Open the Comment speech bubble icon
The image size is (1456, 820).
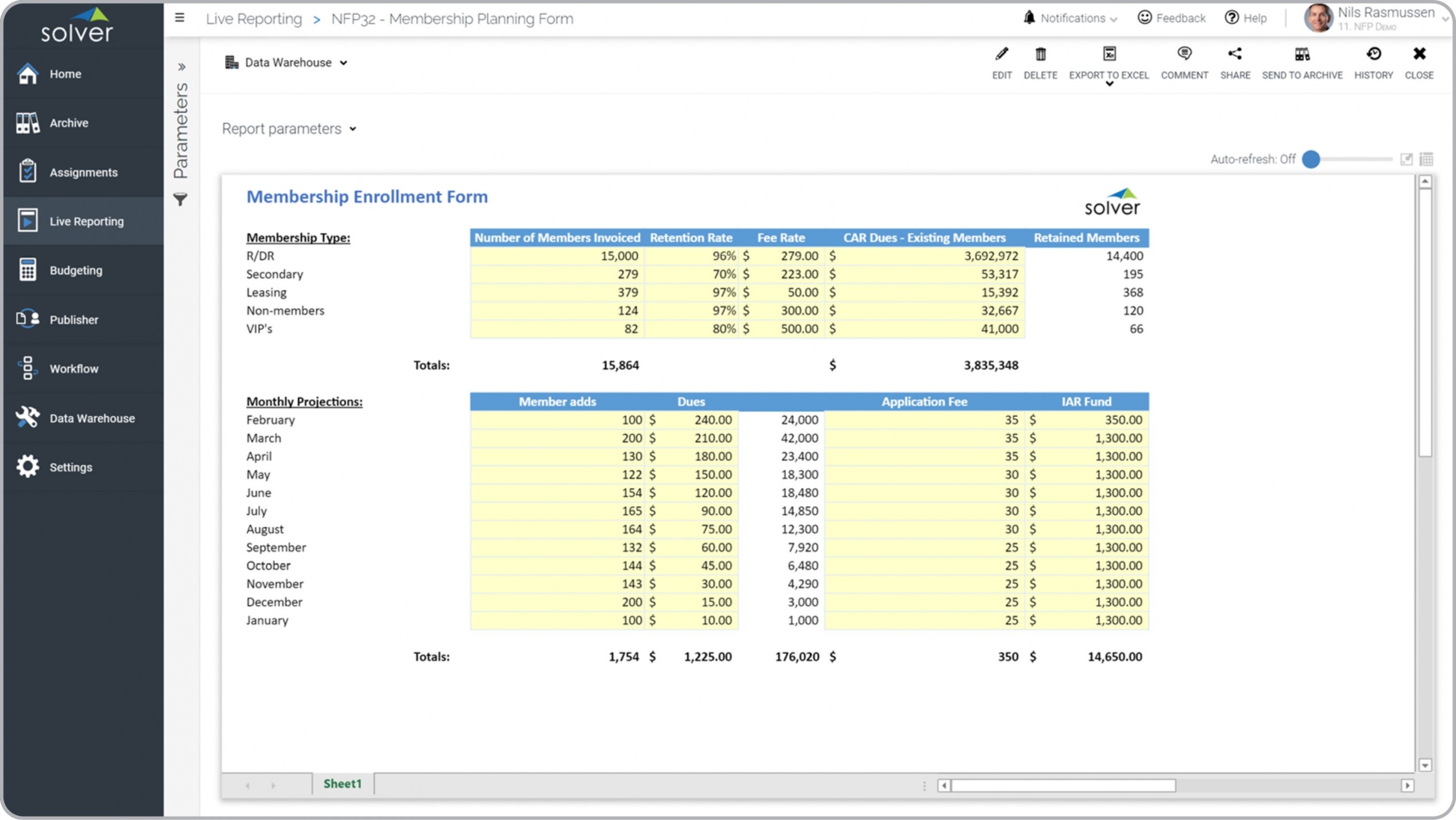point(1184,55)
